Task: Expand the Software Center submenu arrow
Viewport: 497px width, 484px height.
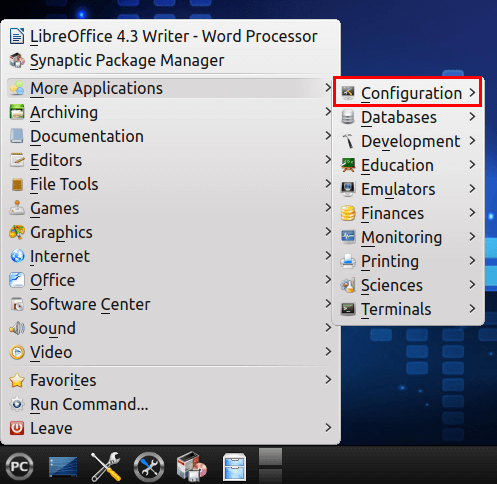Action: 328,304
